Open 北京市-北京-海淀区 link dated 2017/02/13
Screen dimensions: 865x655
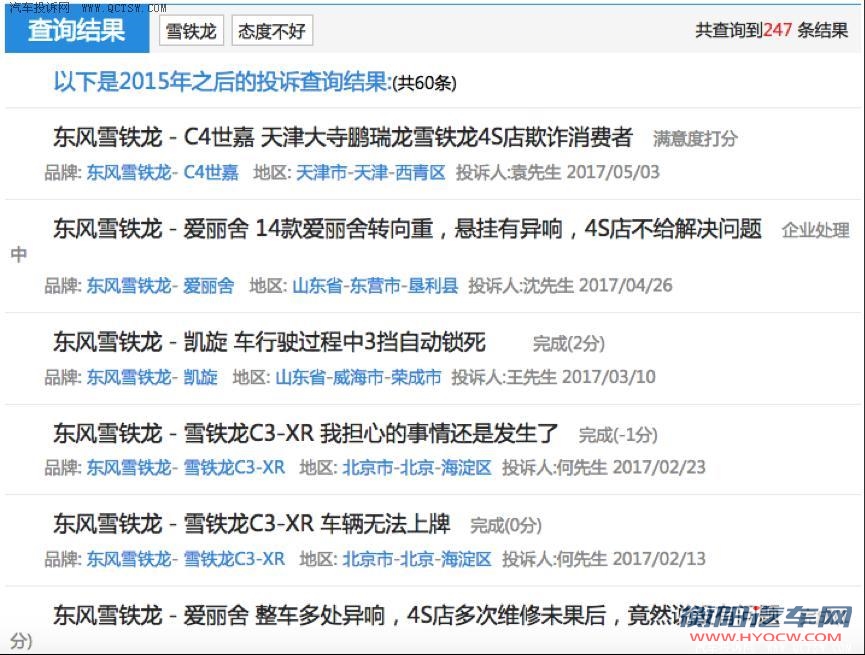(x=417, y=559)
